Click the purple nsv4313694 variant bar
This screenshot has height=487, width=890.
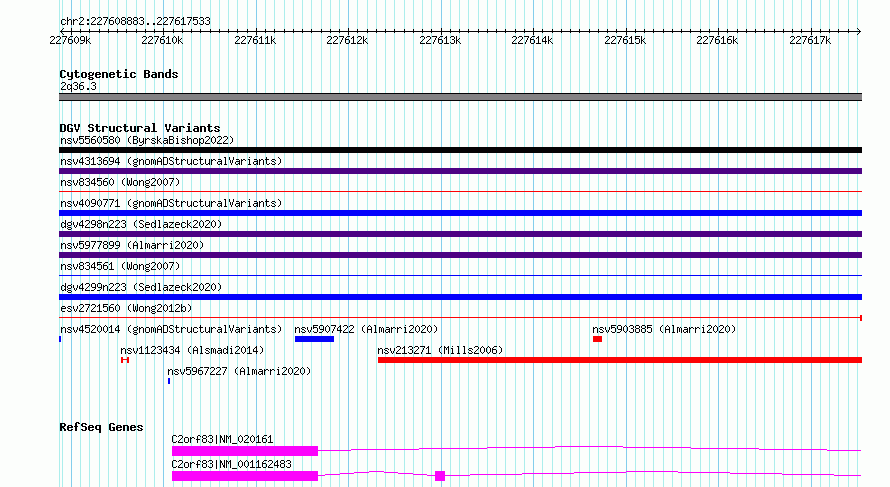point(460,171)
